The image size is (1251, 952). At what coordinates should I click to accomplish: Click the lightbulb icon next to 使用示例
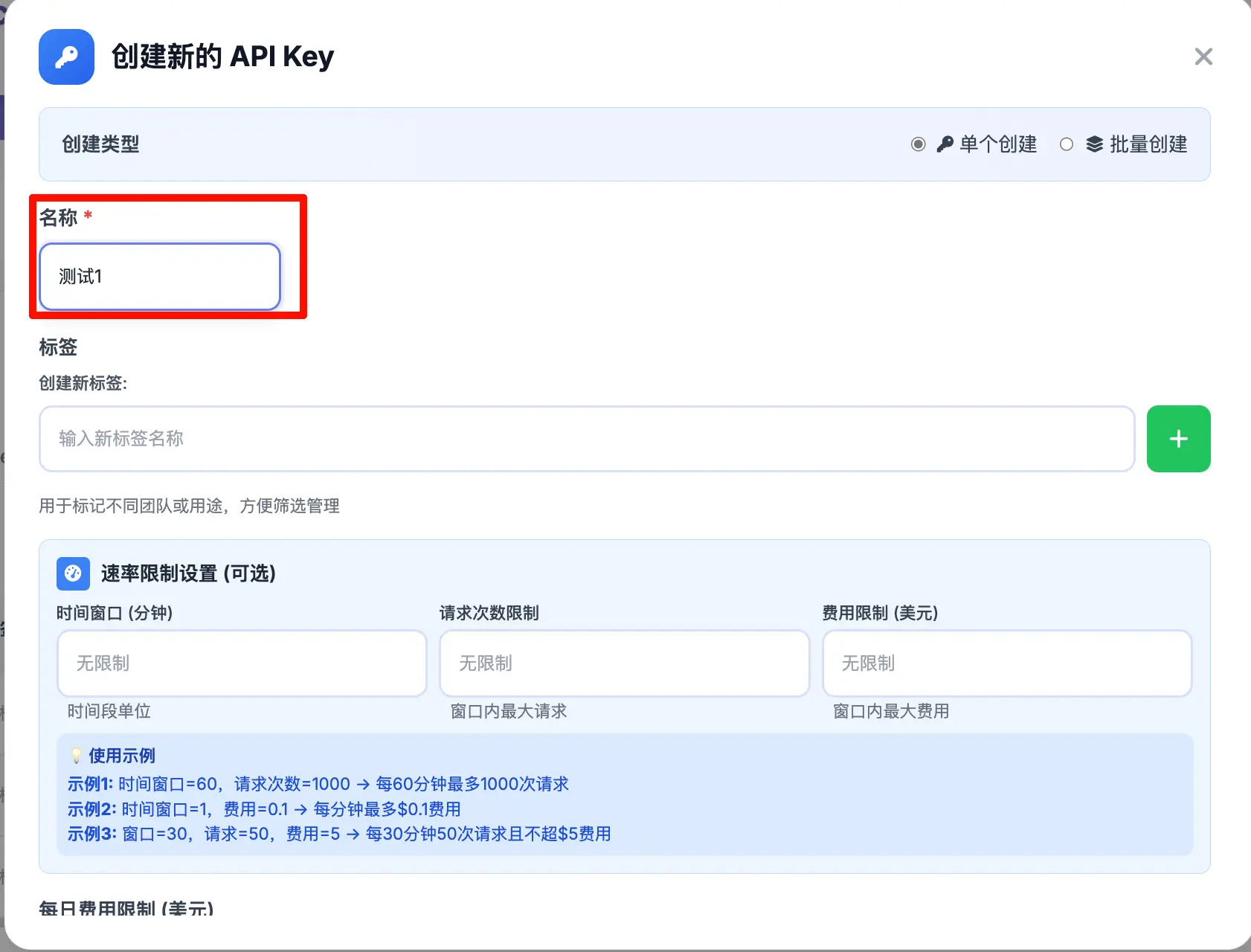(76, 756)
